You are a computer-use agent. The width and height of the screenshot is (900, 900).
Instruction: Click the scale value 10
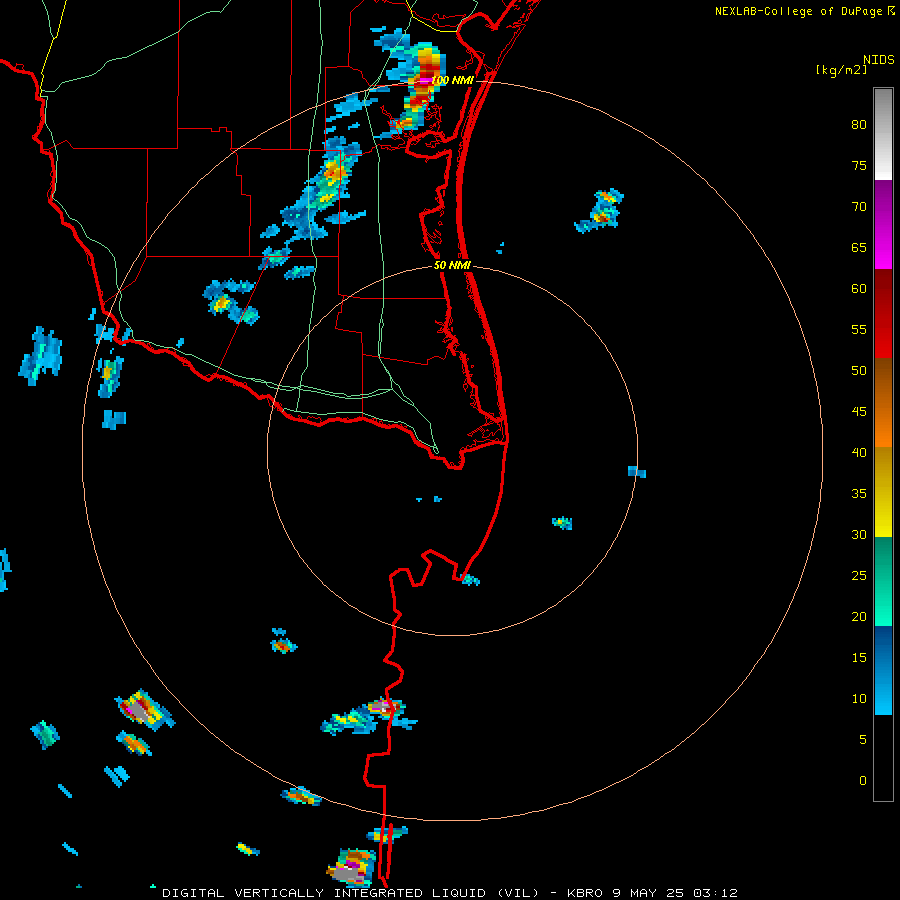tap(859, 699)
